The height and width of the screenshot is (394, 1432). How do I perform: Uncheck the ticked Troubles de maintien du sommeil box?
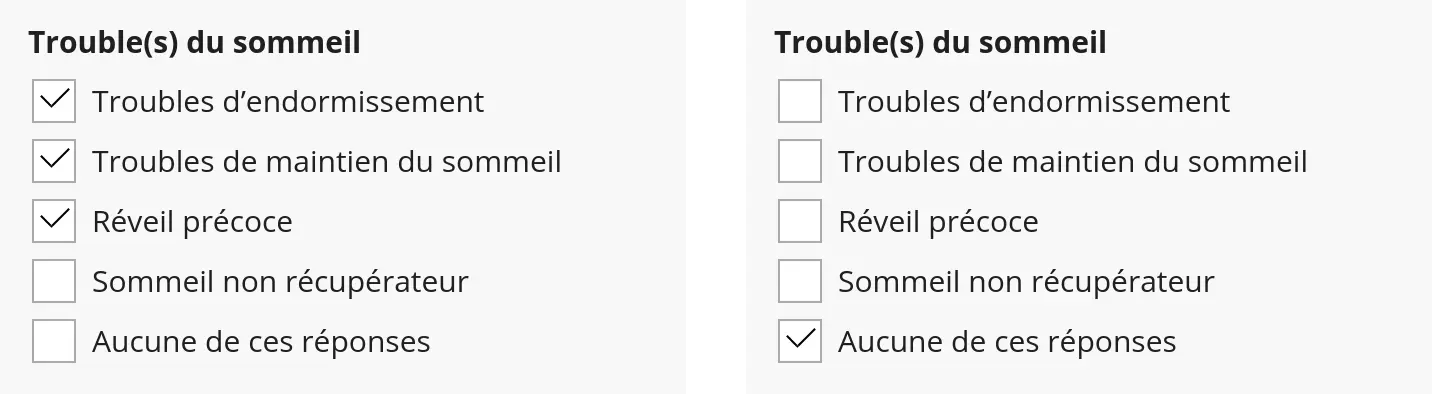54,161
